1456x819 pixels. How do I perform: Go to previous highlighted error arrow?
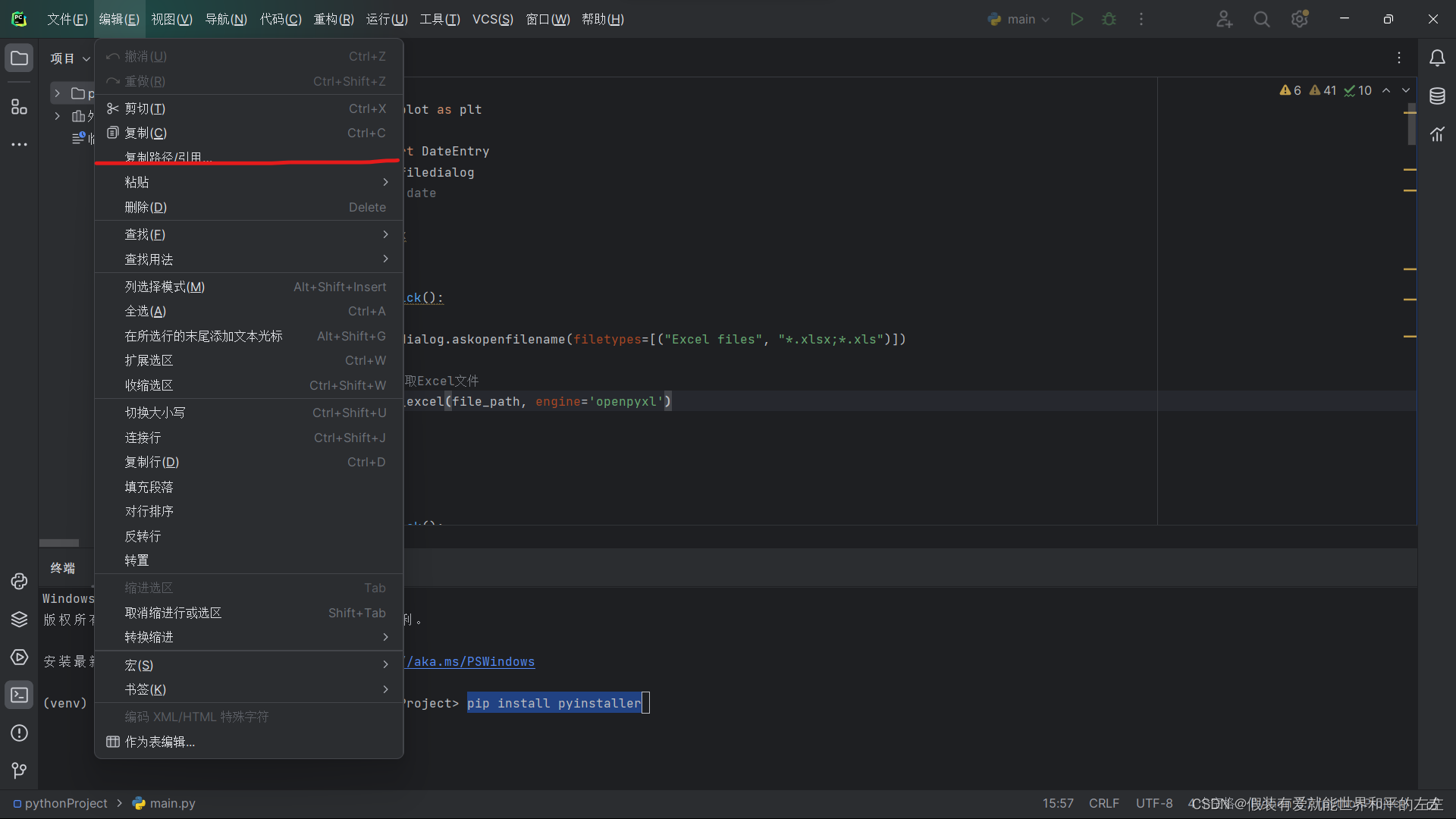(x=1386, y=90)
